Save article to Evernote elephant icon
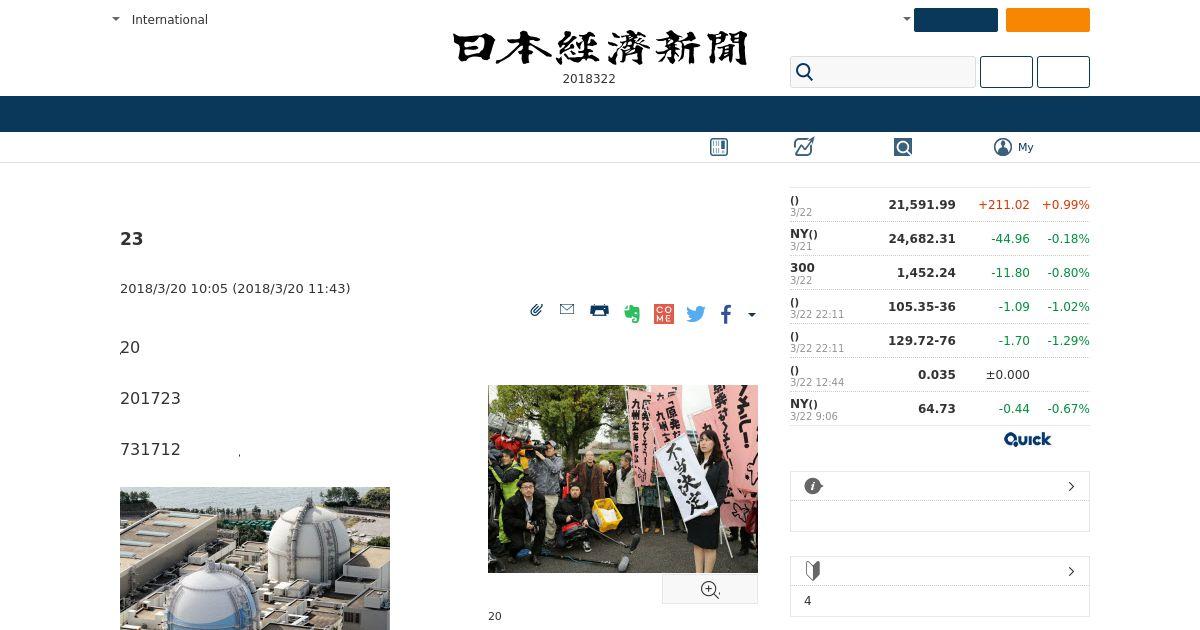Image resolution: width=1200 pixels, height=630 pixels. click(632, 314)
